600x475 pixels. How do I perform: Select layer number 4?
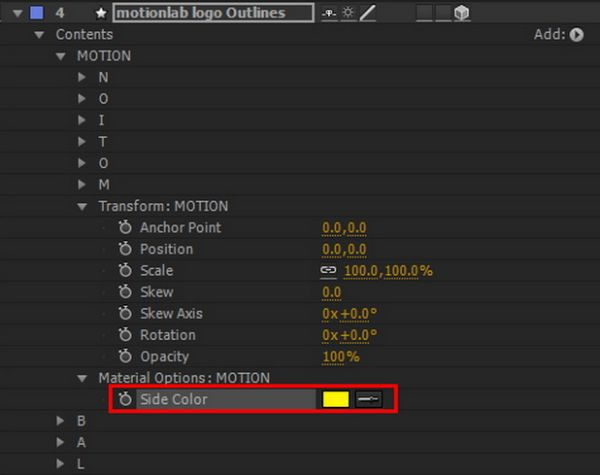click(x=60, y=13)
